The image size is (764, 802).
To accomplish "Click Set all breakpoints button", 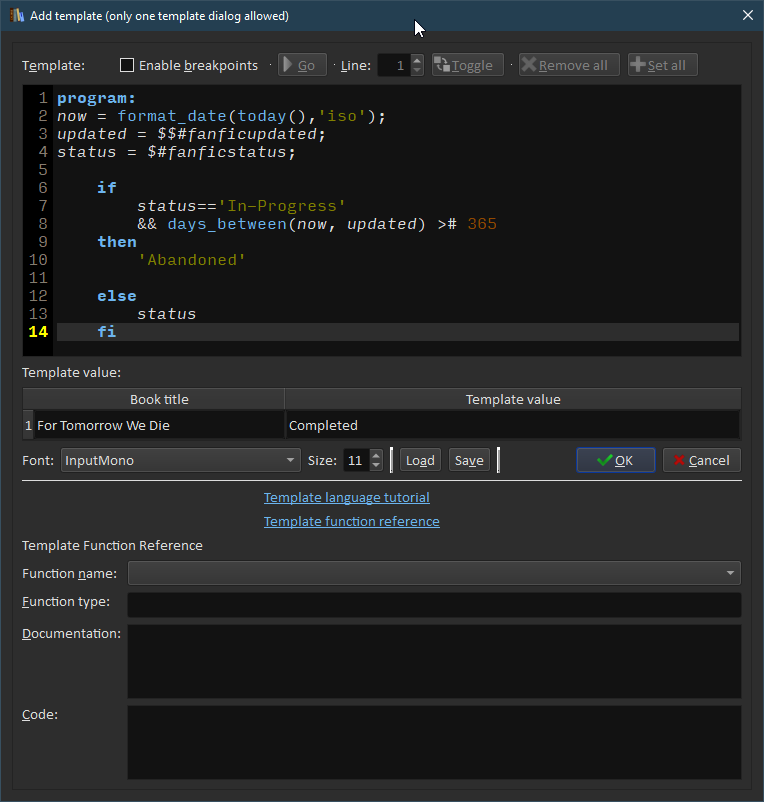I will click(x=662, y=65).
